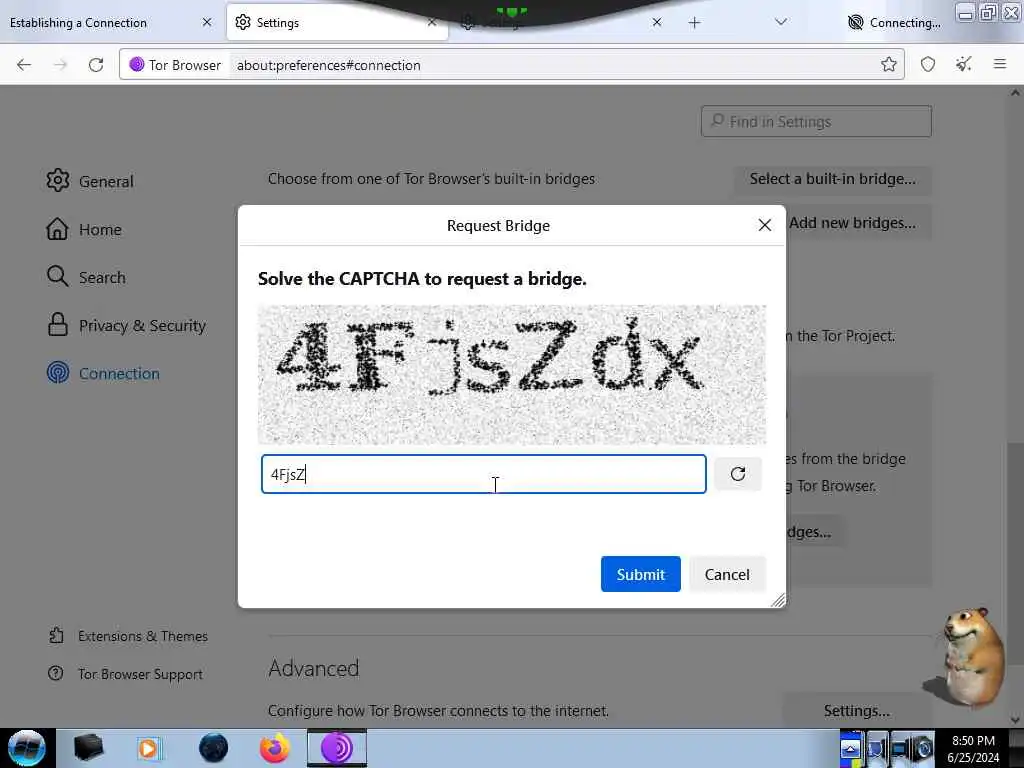The height and width of the screenshot is (768, 1024).
Task: Close the Request Bridge dialog with X
Action: pyautogui.click(x=765, y=225)
